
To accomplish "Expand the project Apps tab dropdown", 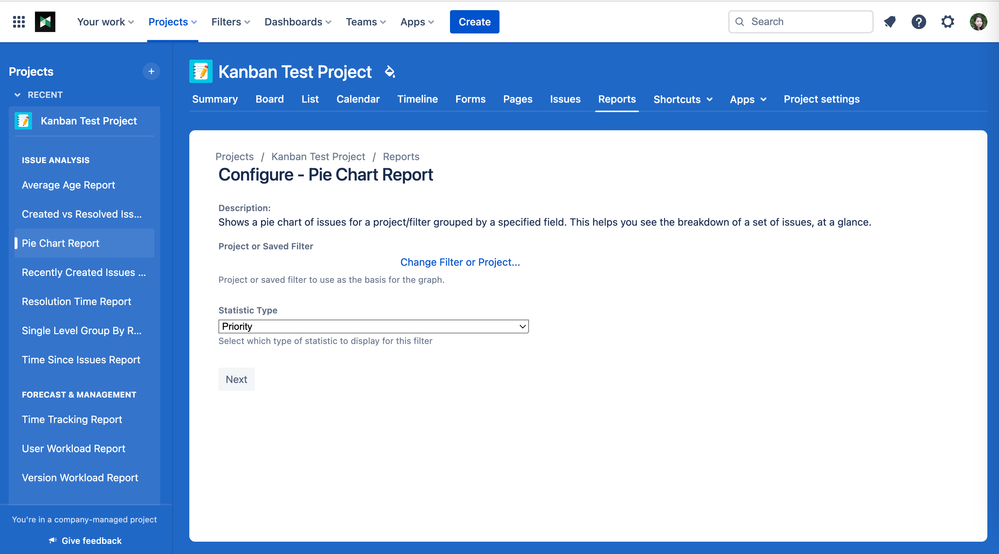I will tap(748, 99).
